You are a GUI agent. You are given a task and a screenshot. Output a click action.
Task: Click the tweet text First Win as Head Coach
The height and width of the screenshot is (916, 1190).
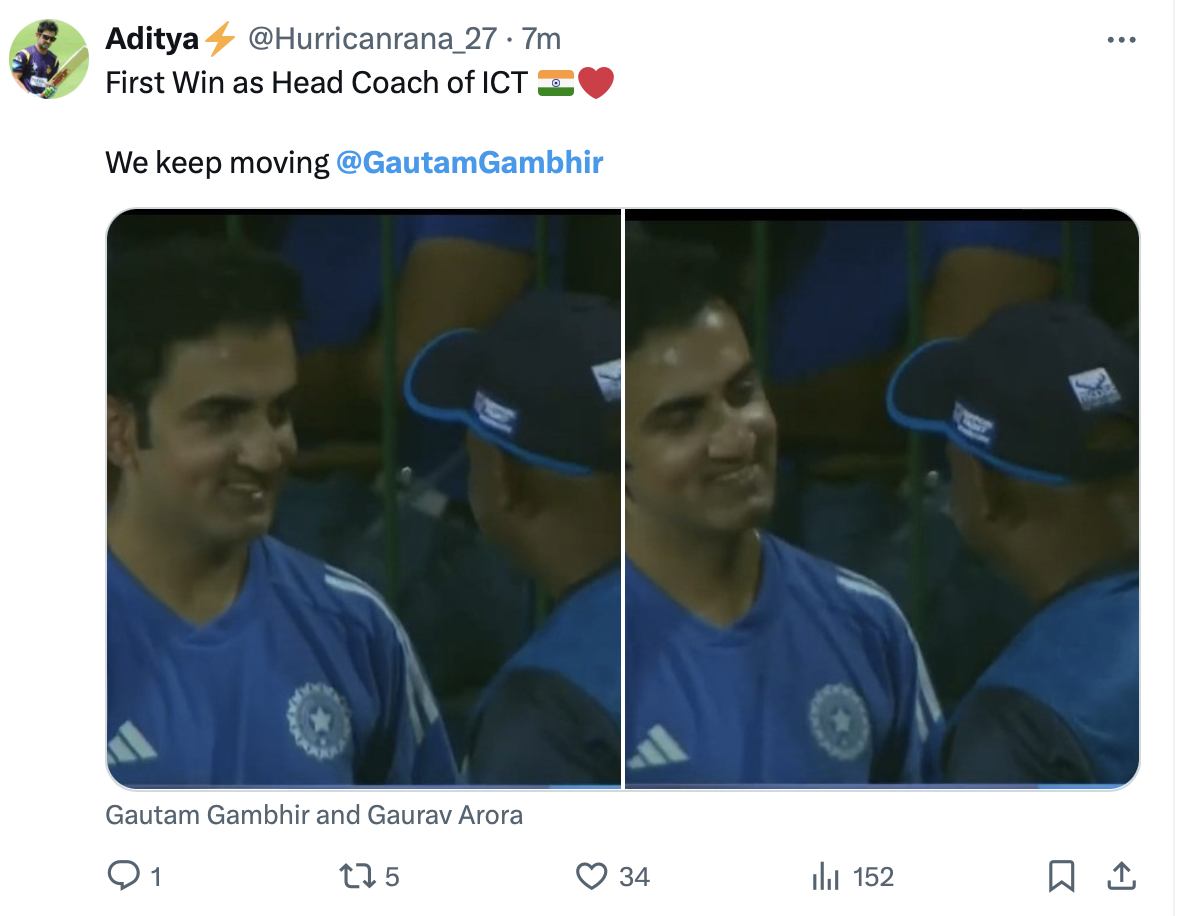316,83
